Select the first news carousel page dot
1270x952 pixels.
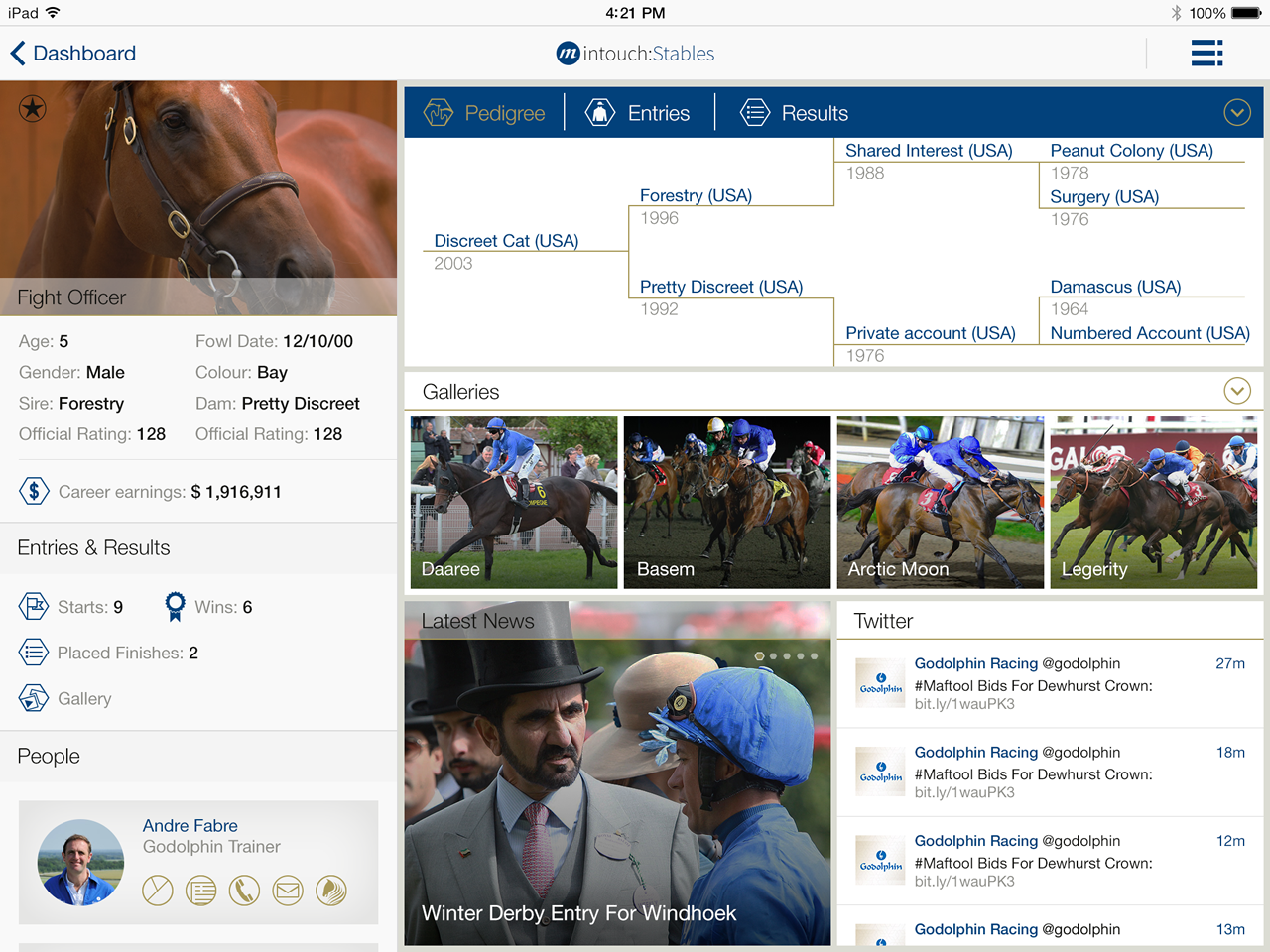point(759,656)
